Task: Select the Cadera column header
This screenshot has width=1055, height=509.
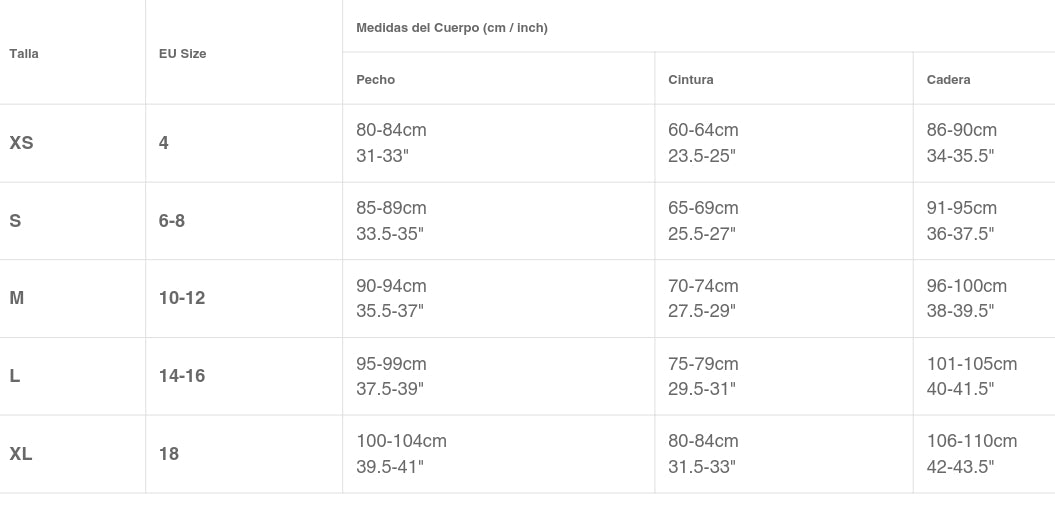Action: [948, 80]
